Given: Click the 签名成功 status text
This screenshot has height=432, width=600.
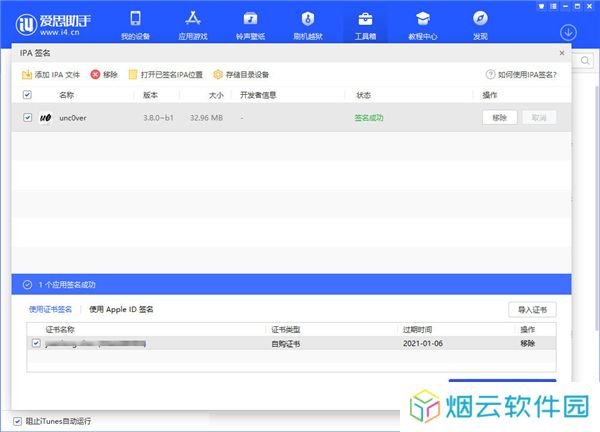Looking at the screenshot, I should click(x=368, y=118).
